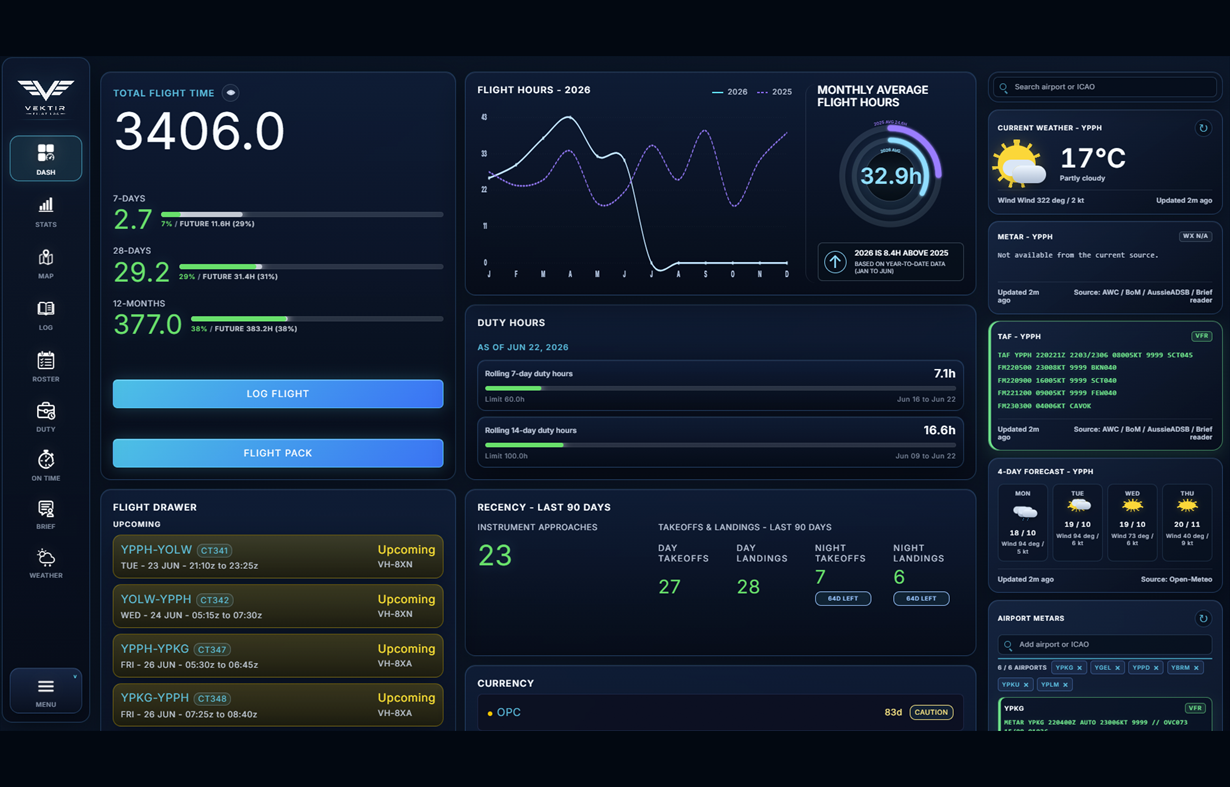Click the CAUTION badge for OPC
The height and width of the screenshot is (787, 1230).
[931, 713]
